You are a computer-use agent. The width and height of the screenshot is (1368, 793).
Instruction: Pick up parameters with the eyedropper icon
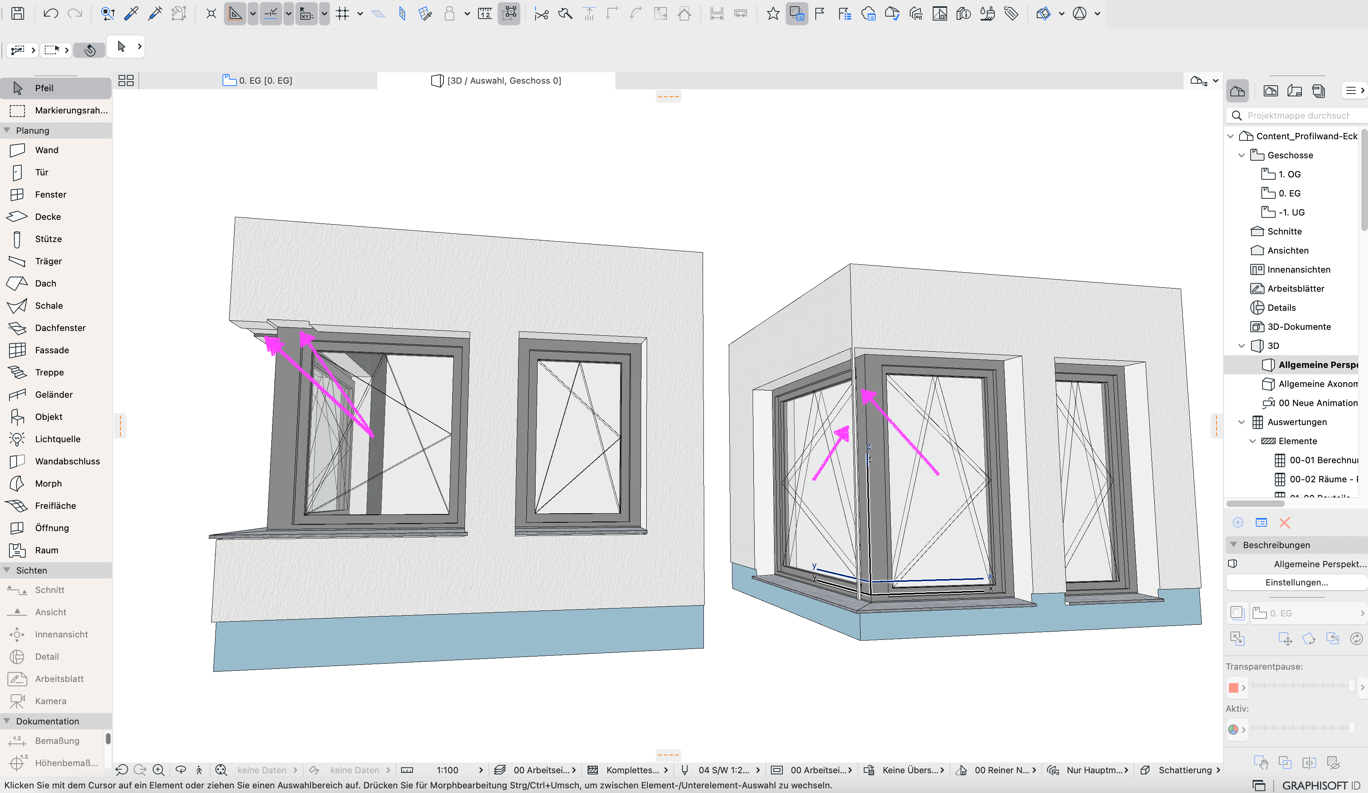131,14
